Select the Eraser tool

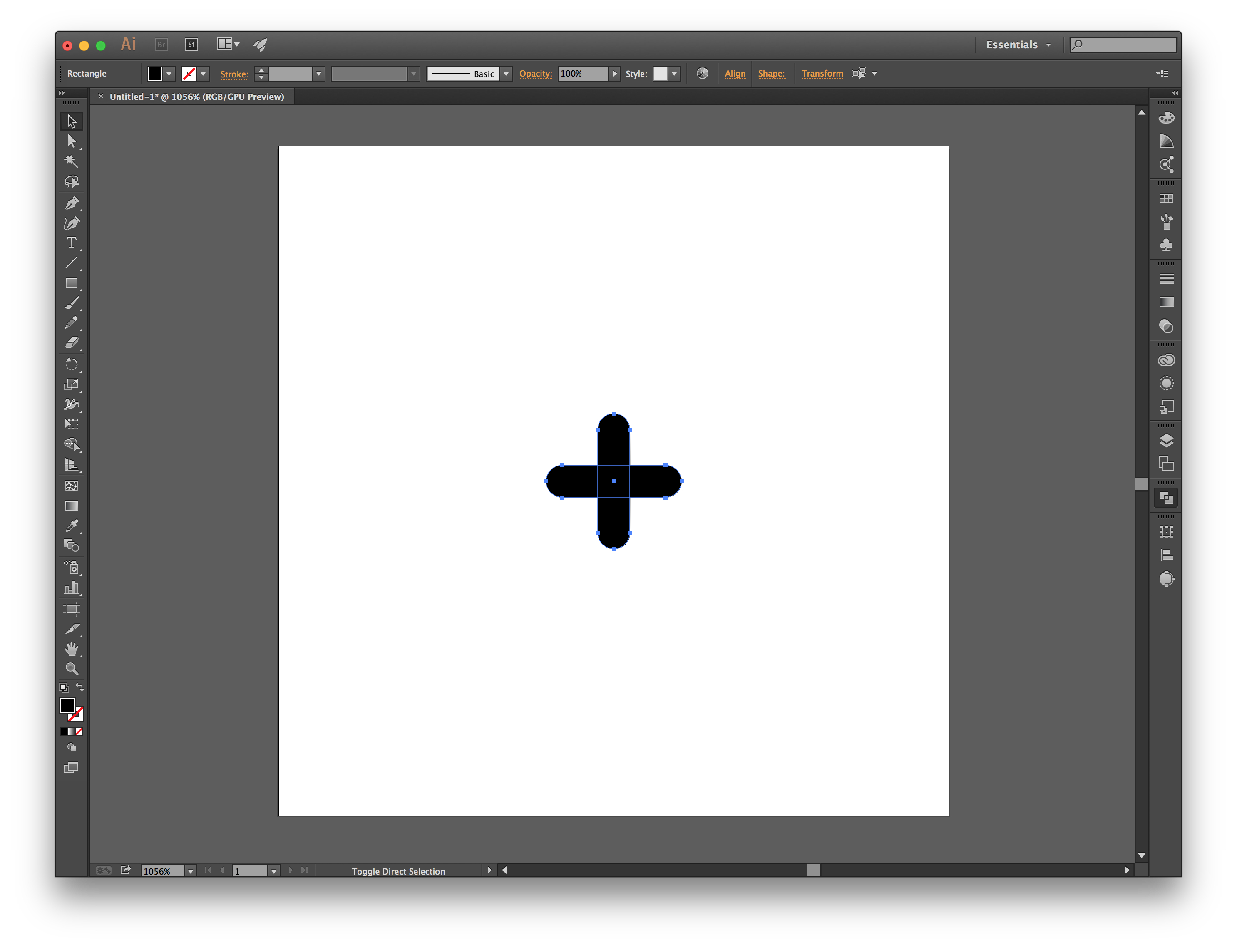[71, 342]
